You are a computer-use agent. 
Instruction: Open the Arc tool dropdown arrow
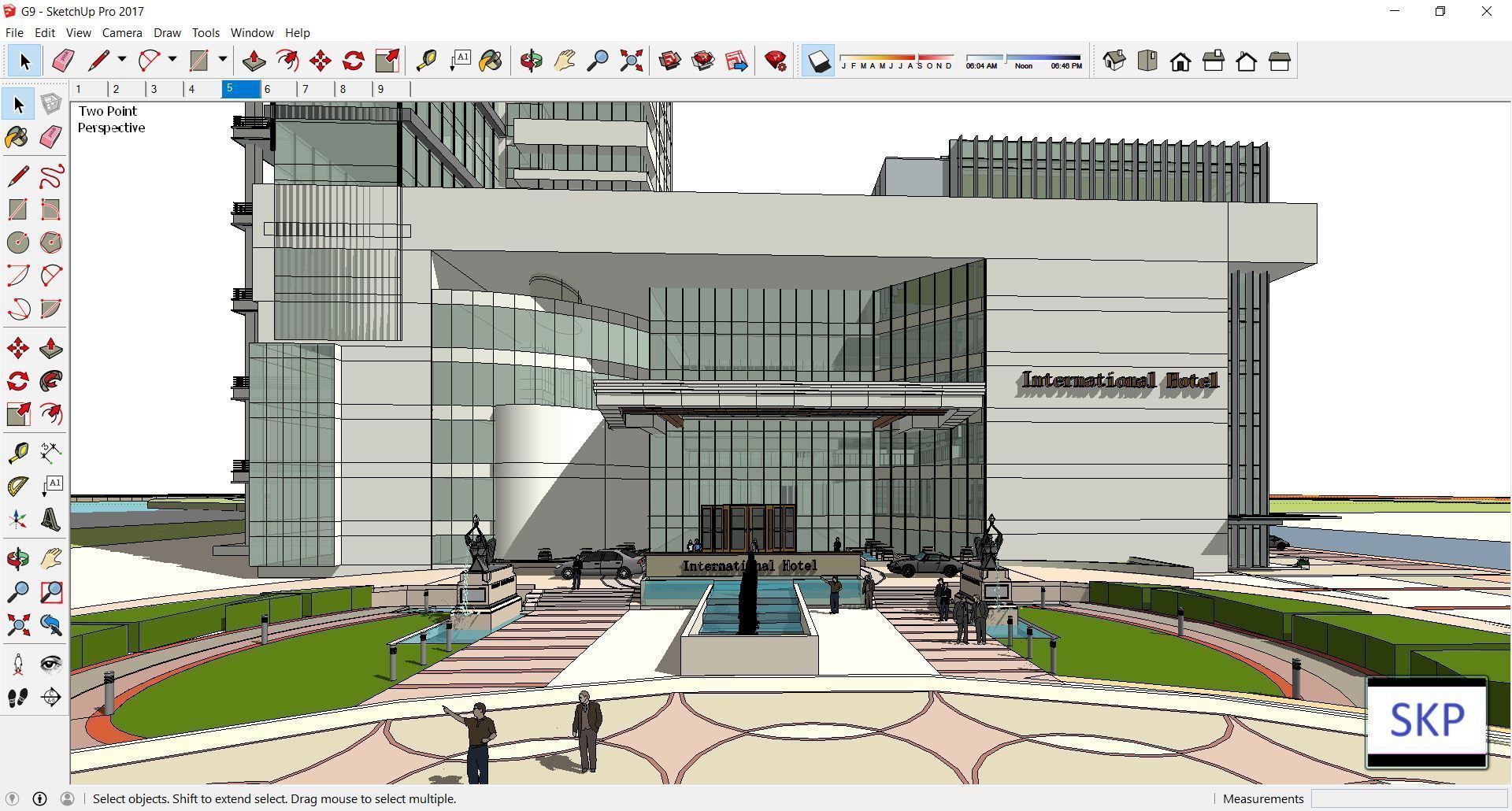[x=172, y=60]
